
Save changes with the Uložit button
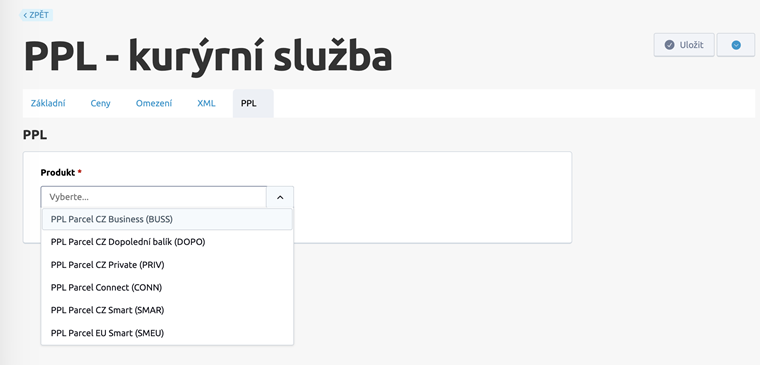(x=684, y=45)
